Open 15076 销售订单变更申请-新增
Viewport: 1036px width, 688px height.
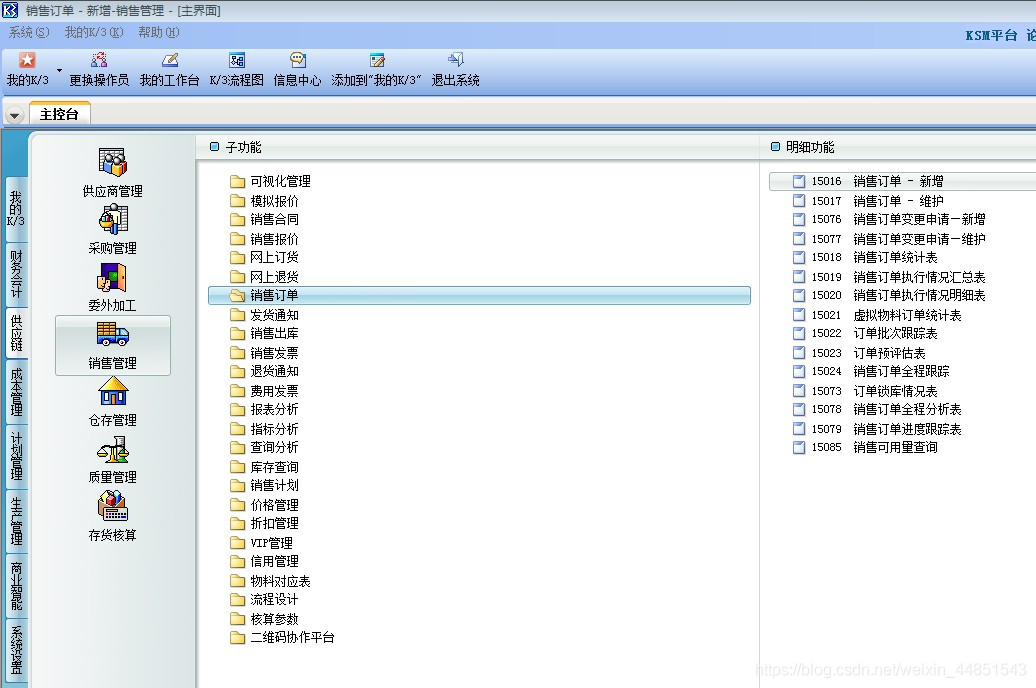tap(889, 219)
